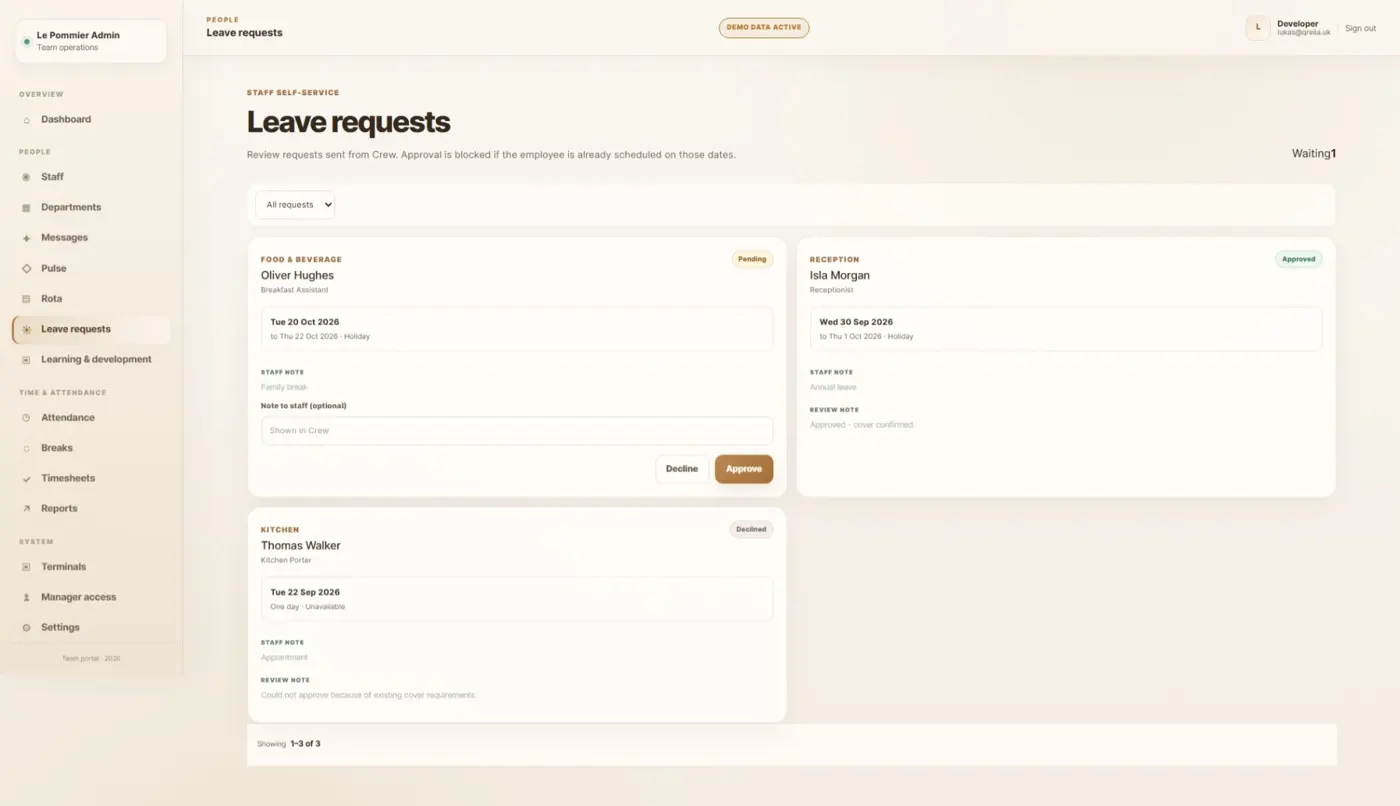The image size is (1400, 806).
Task: Go to Staff section
Action: point(91,177)
